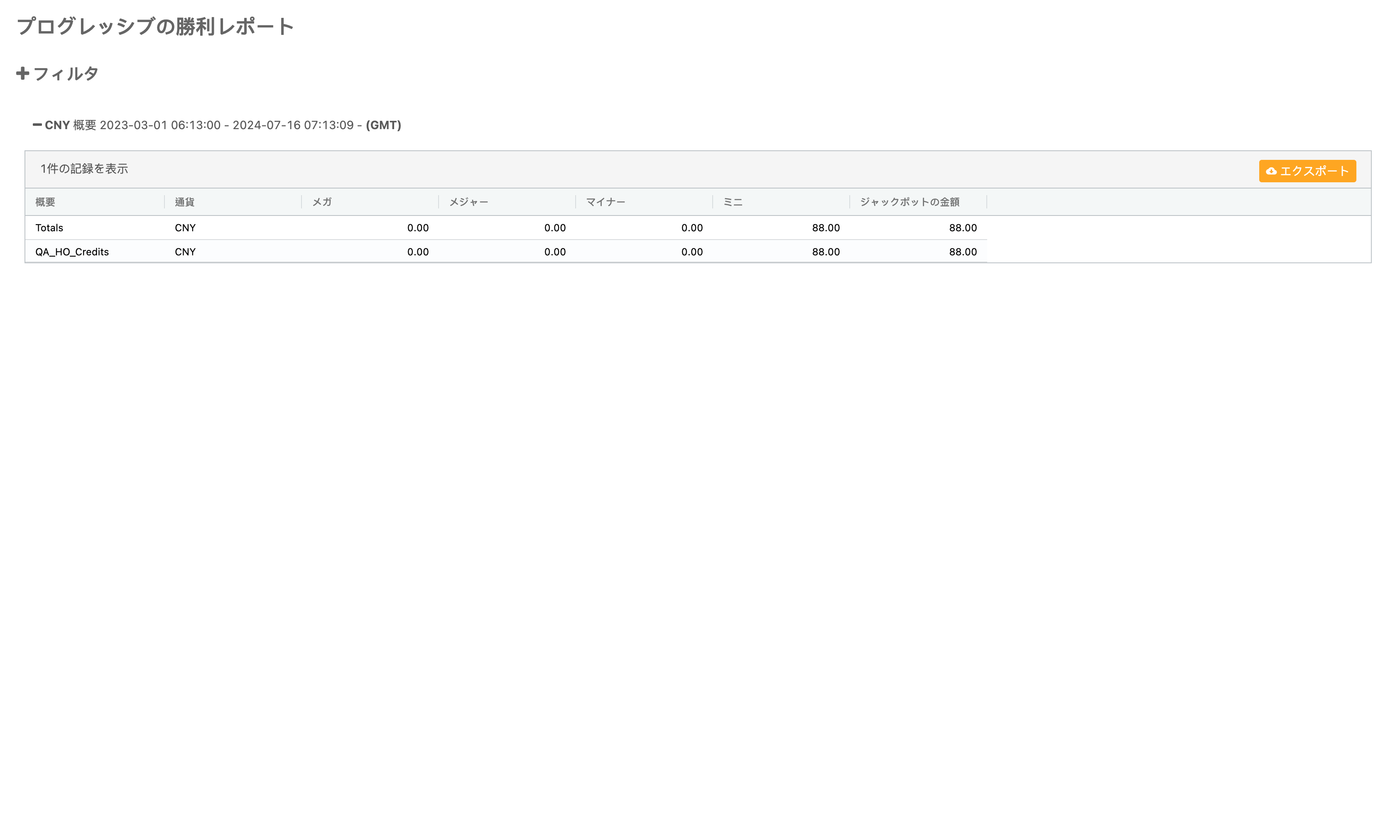Click the ミニ 88.00 value in QA_HO_Credits row
1400x840 pixels.
click(825, 252)
